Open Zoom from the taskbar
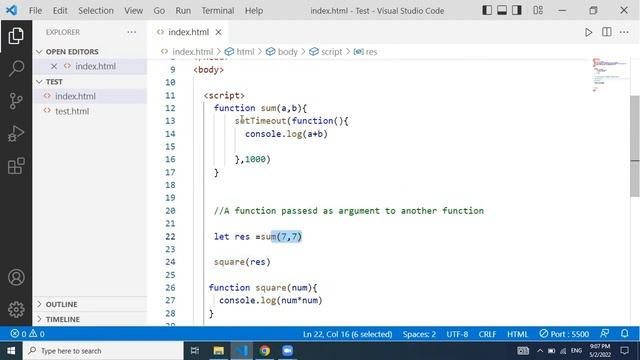 click(287, 351)
